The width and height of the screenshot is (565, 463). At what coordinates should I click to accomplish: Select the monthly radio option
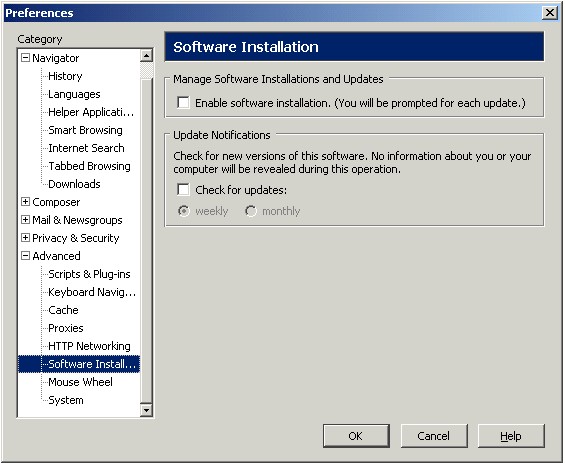[x=251, y=211]
